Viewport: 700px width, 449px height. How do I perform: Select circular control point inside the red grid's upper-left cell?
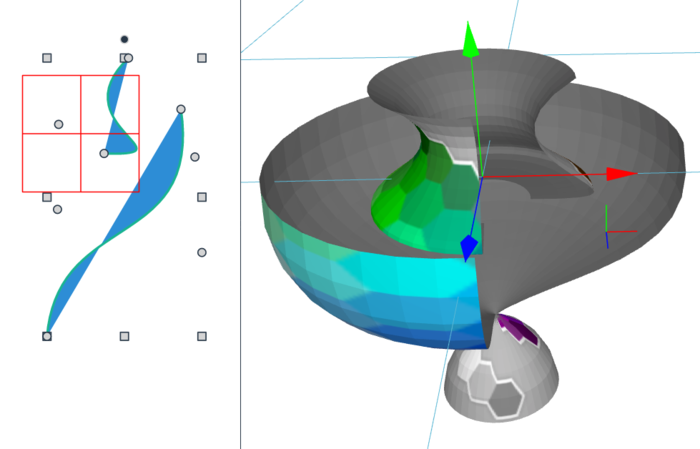pos(58,125)
